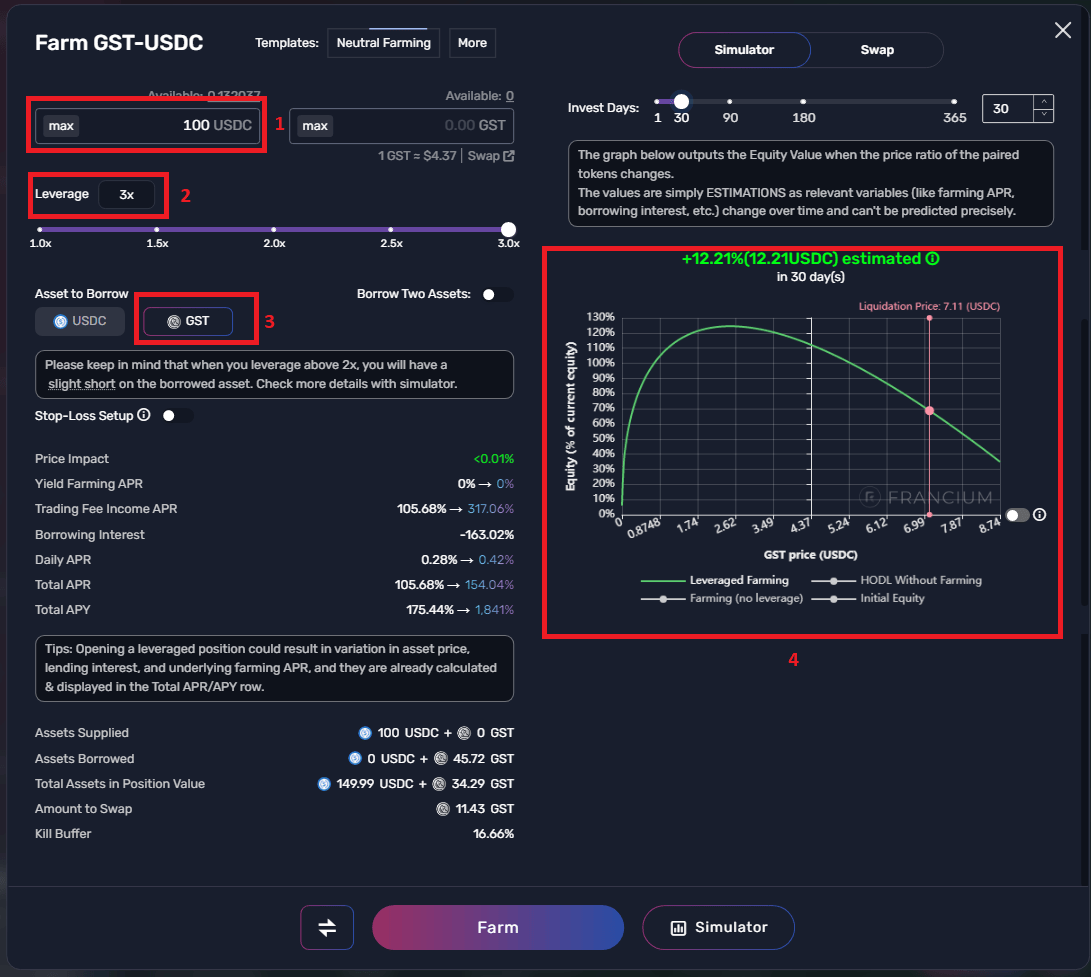The height and width of the screenshot is (977, 1091).
Task: Switch to the Swap tab
Action: (877, 50)
